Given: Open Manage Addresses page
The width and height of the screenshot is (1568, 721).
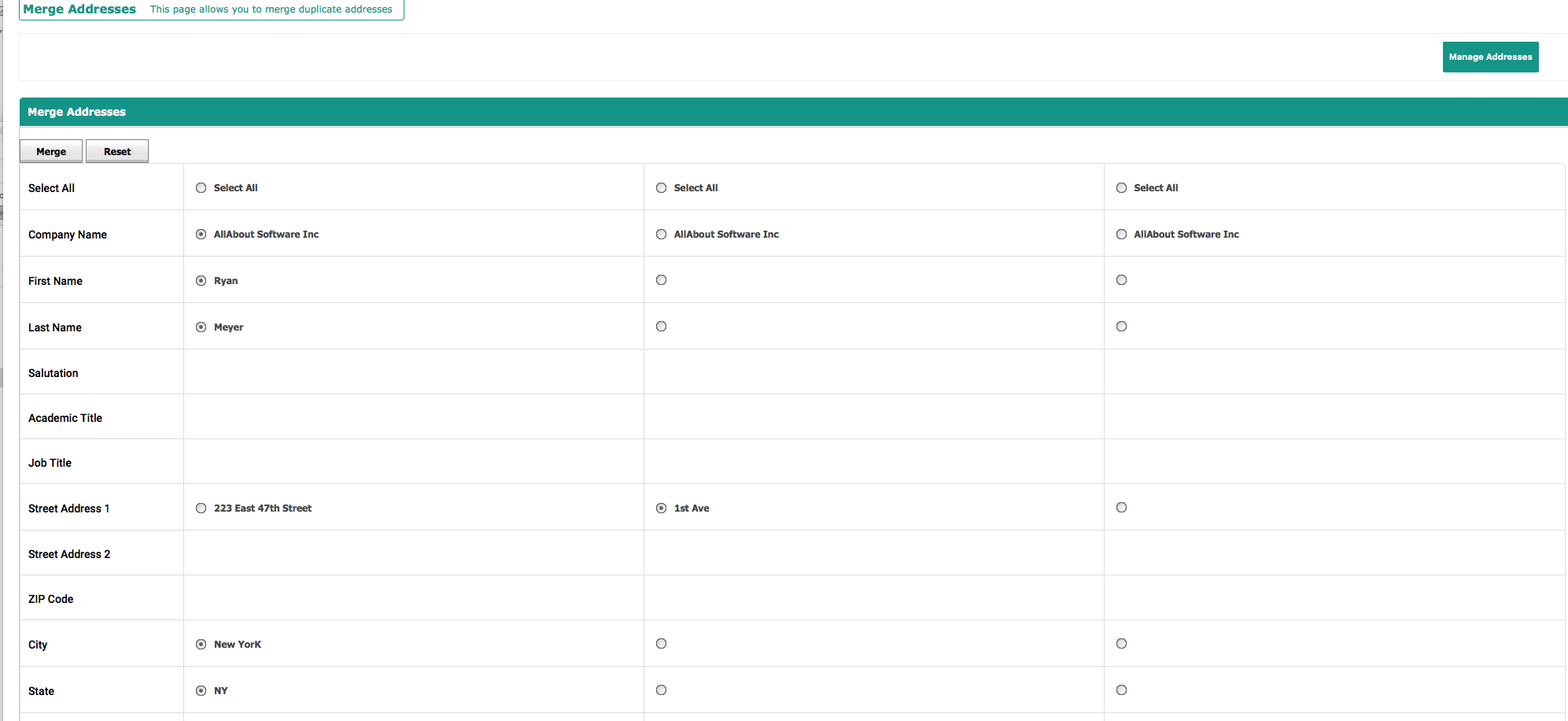Looking at the screenshot, I should (1490, 57).
